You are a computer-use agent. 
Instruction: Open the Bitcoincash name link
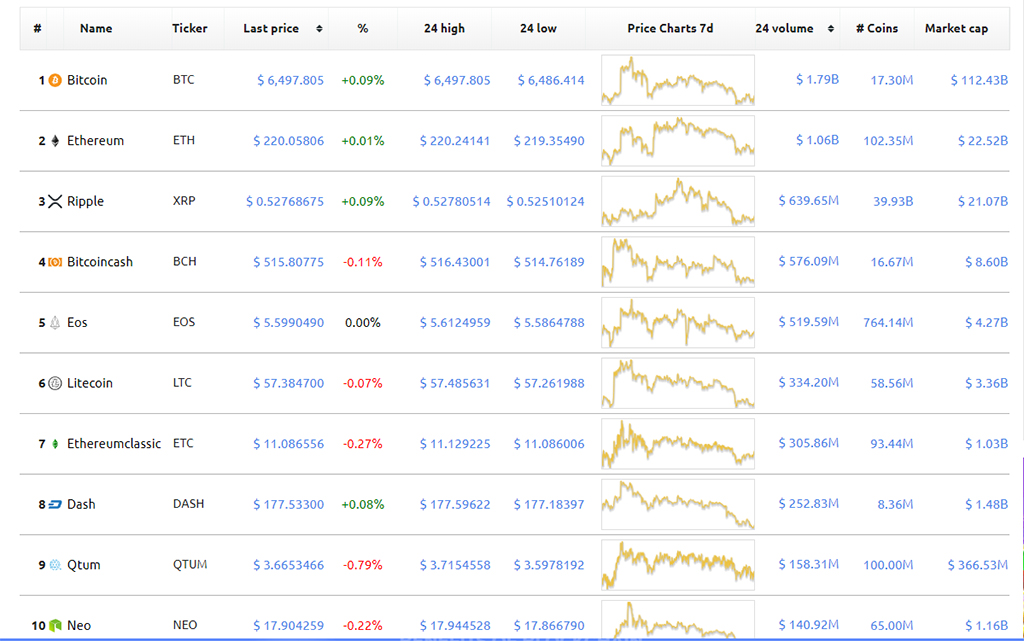point(100,262)
